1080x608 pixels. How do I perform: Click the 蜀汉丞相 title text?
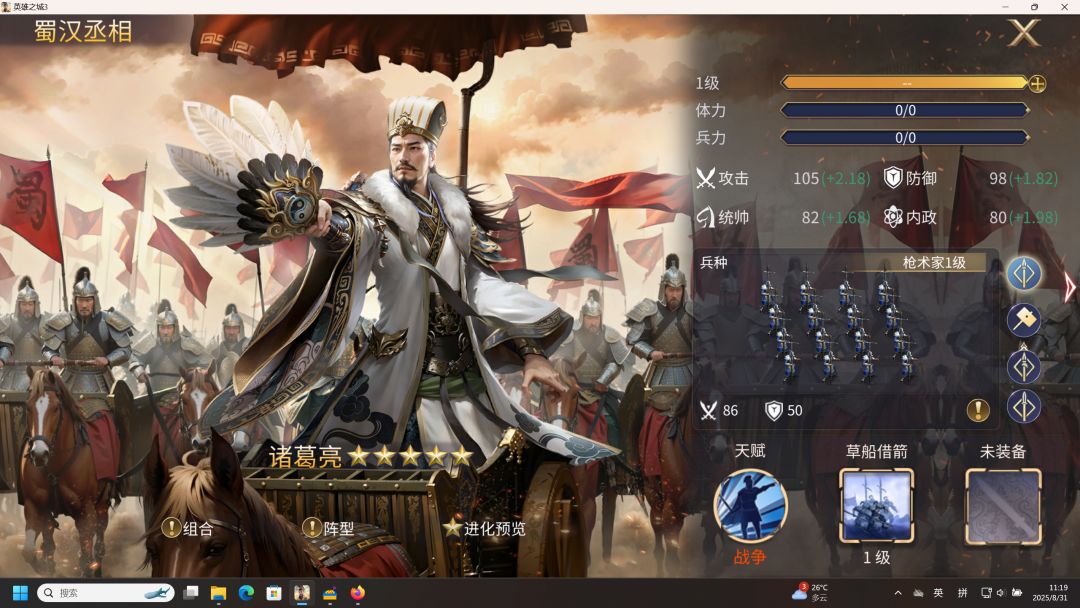pyautogui.click(x=83, y=32)
